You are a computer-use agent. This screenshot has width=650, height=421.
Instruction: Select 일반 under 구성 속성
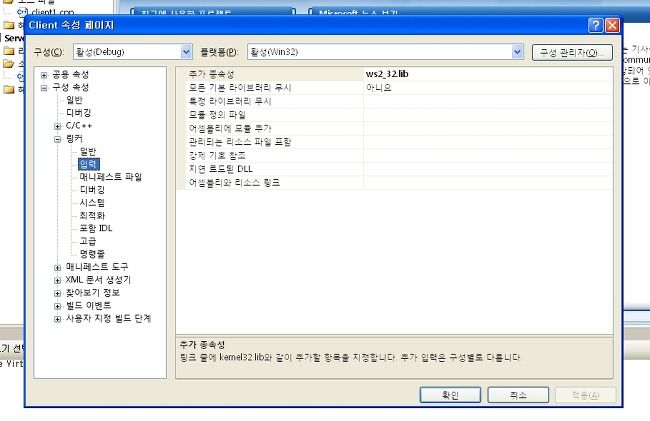74,100
